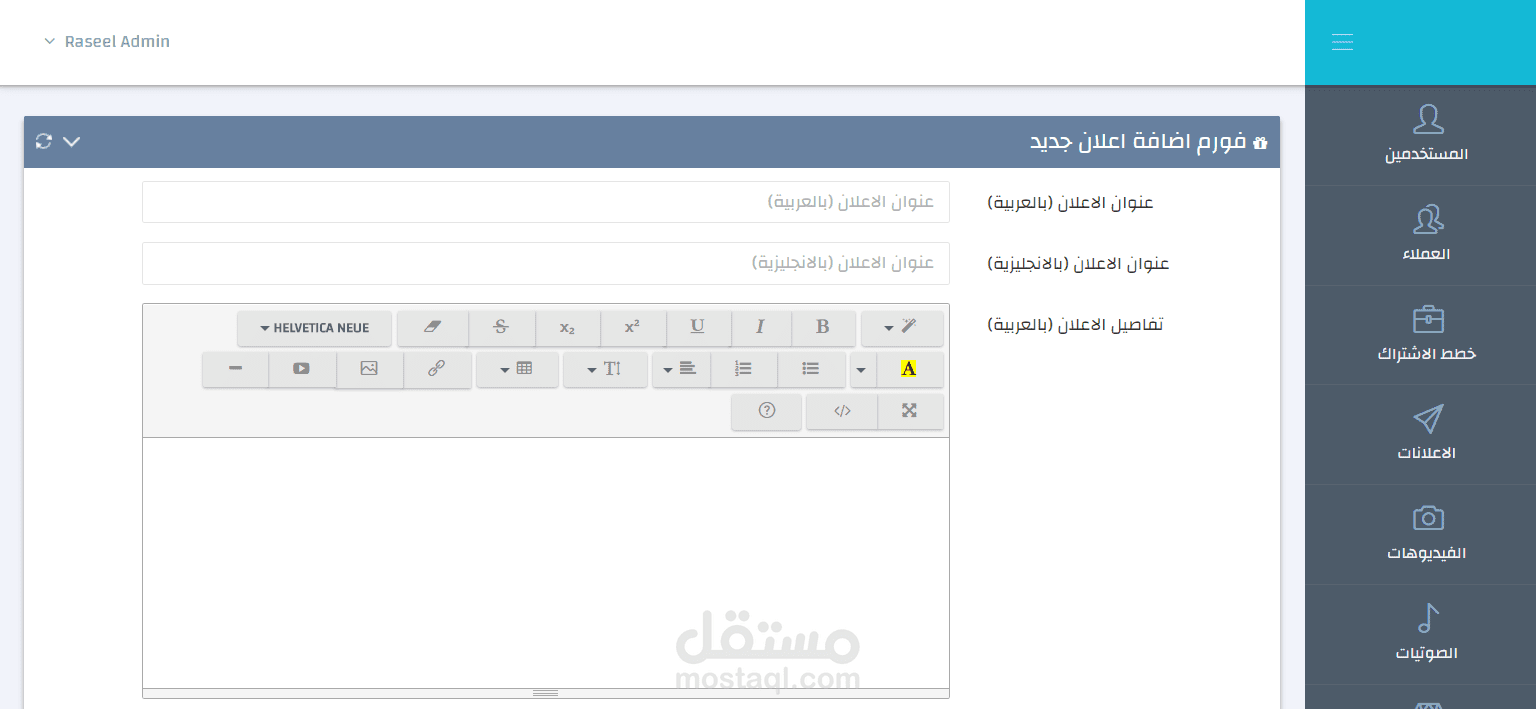Image resolution: width=1536 pixels, height=709 pixels.
Task: Toggle the sidebar hamburger menu
Action: (x=1342, y=42)
